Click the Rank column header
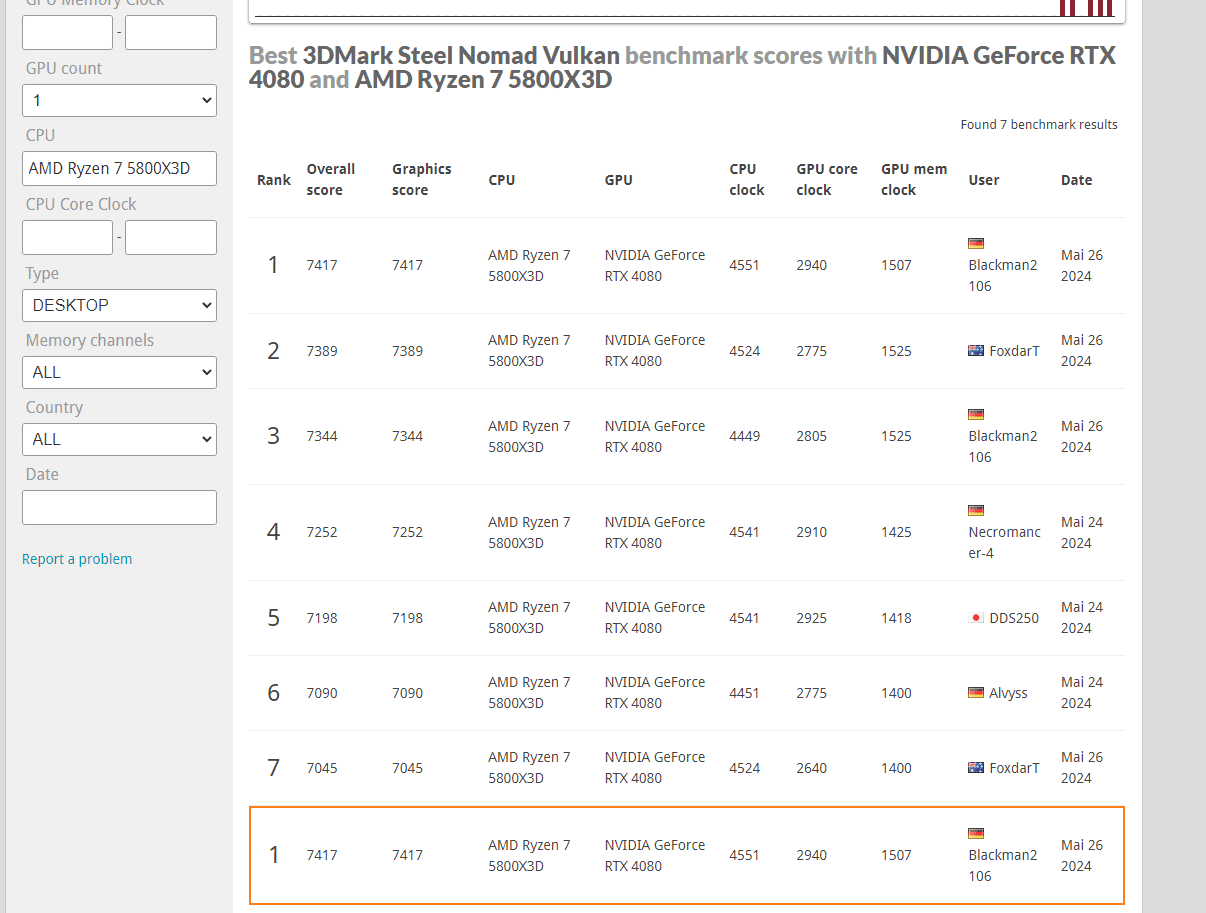Image resolution: width=1206 pixels, height=913 pixels. tap(274, 180)
